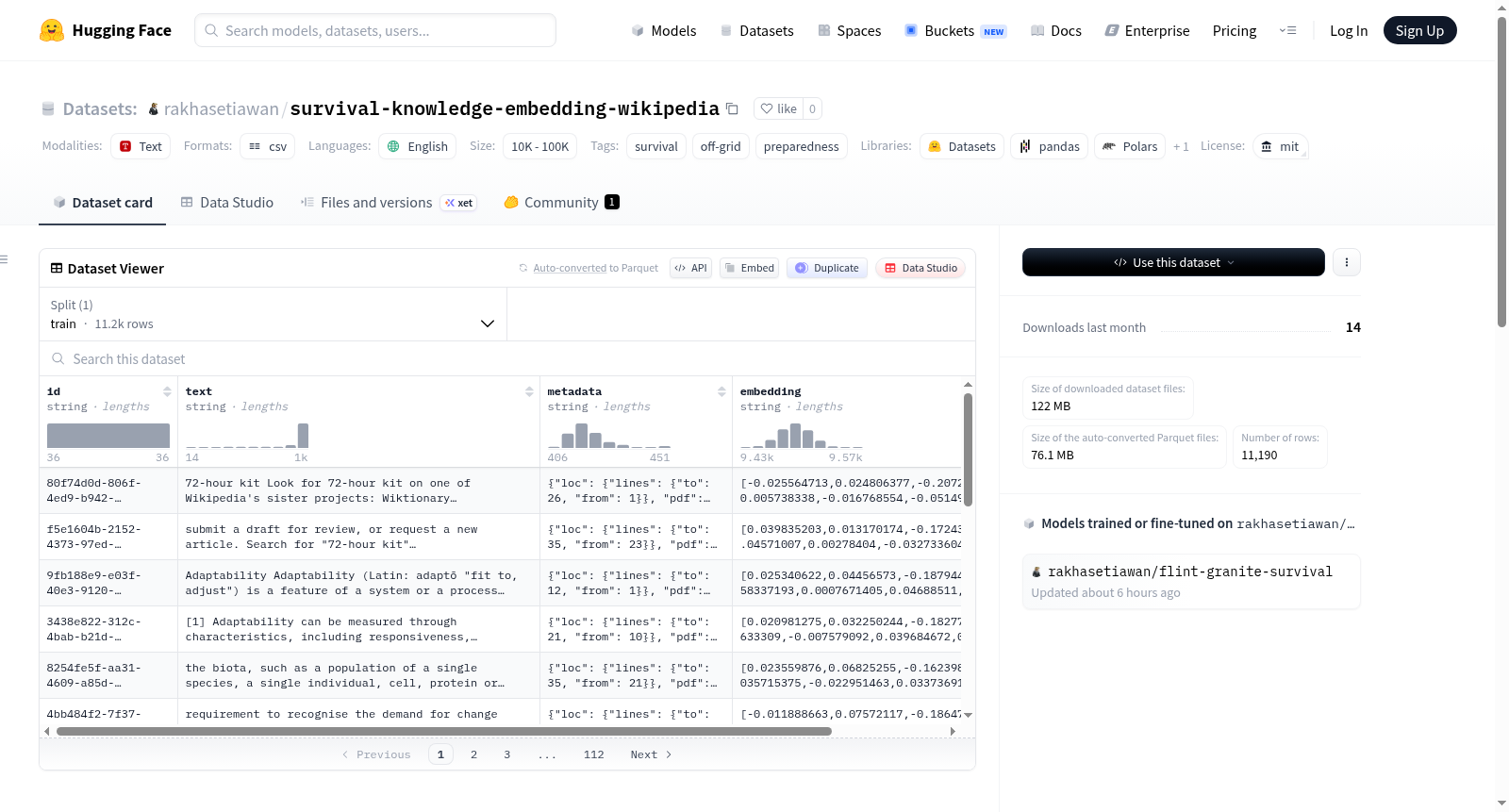The height and width of the screenshot is (812, 1509).
Task: Click the text column lengths histogram
Action: click(x=247, y=436)
